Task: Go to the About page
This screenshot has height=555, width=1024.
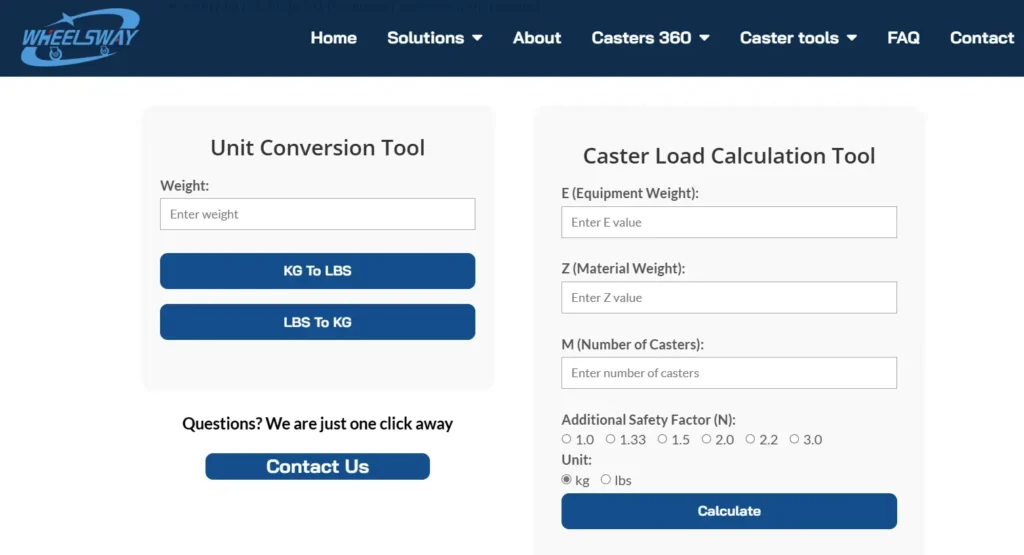Action: [537, 38]
